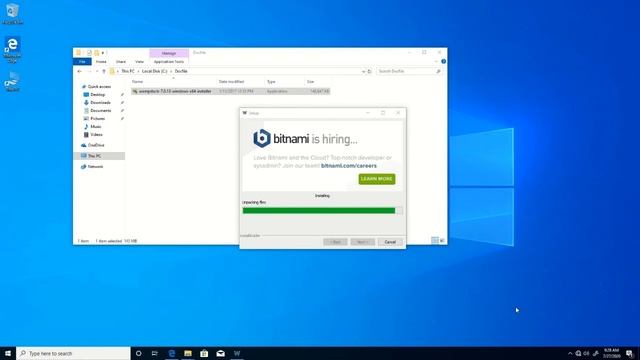Click New Folder quick access icon
Screen dimensions: 640x360
pos(97,53)
